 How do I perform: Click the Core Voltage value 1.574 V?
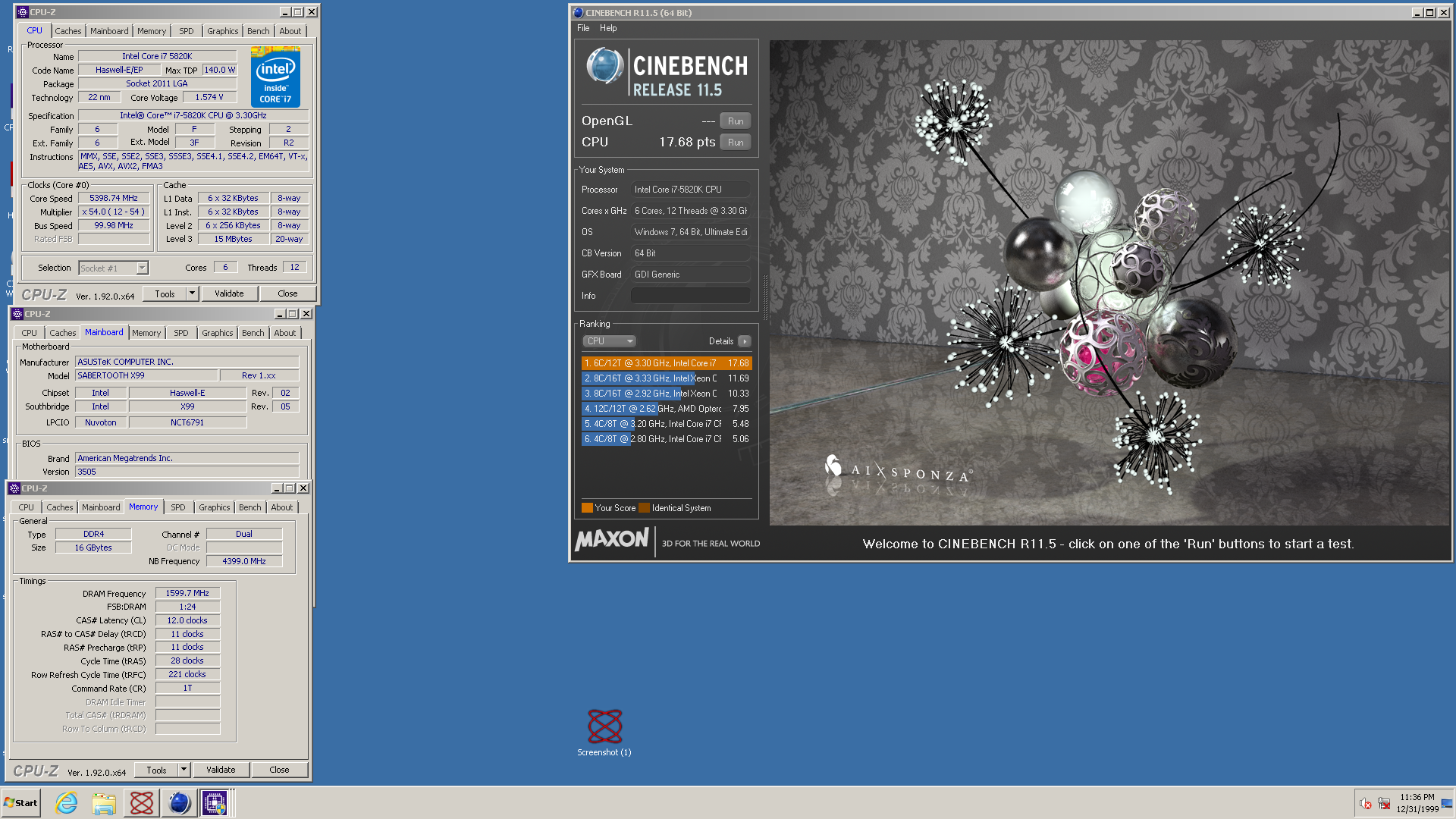[x=209, y=98]
